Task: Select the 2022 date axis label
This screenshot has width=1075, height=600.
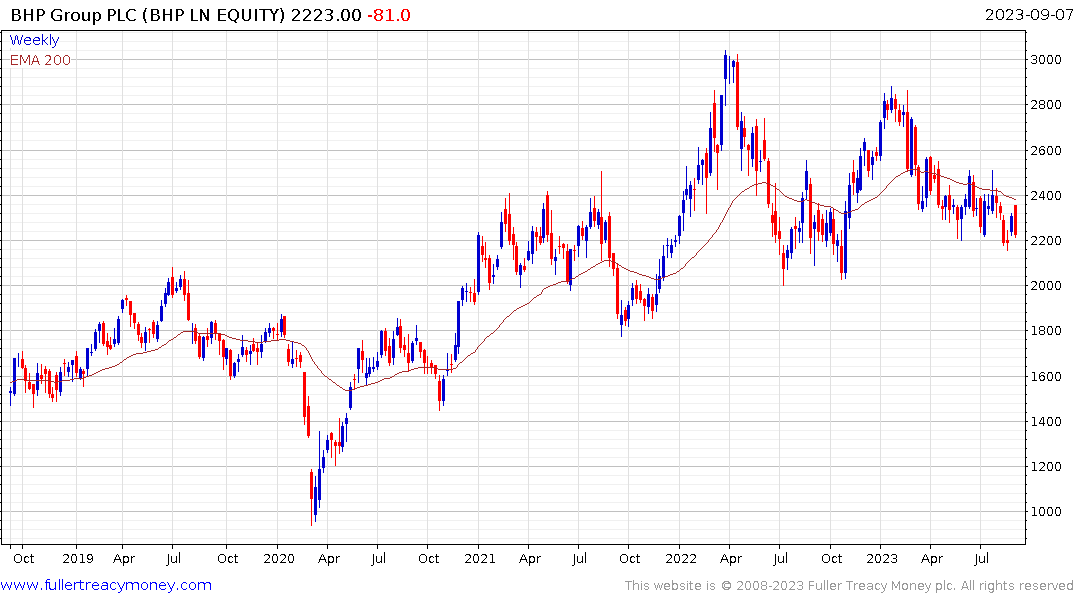Action: click(681, 558)
